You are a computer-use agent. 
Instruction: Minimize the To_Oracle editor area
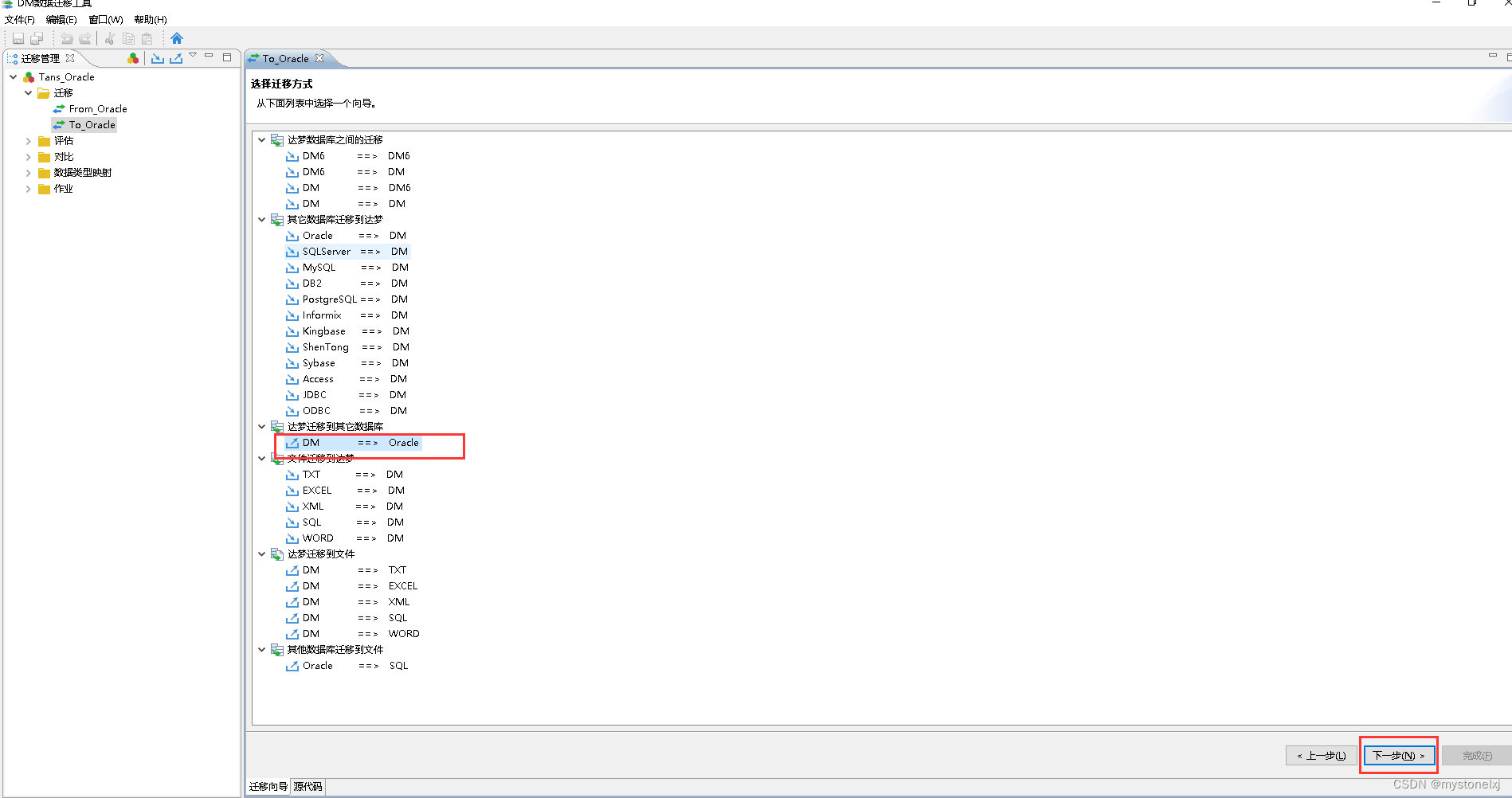[1493, 56]
